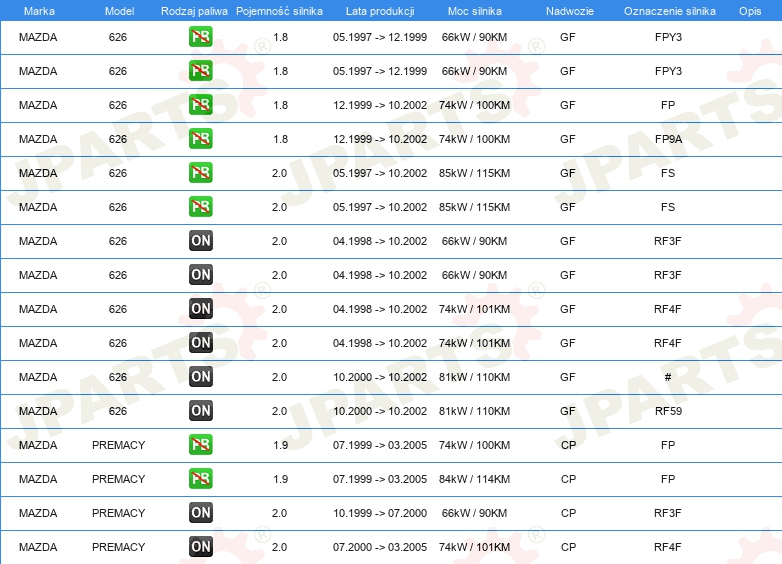The image size is (782, 564).
Task: Select RF4F engine code in the Premacy row
Action: click(x=668, y=547)
